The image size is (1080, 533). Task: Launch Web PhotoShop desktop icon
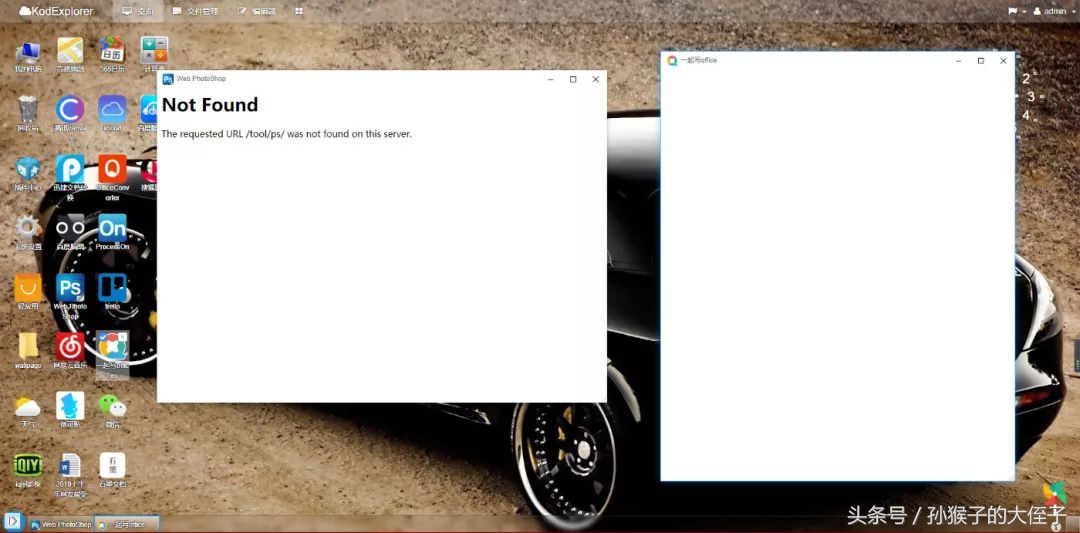coord(70,288)
